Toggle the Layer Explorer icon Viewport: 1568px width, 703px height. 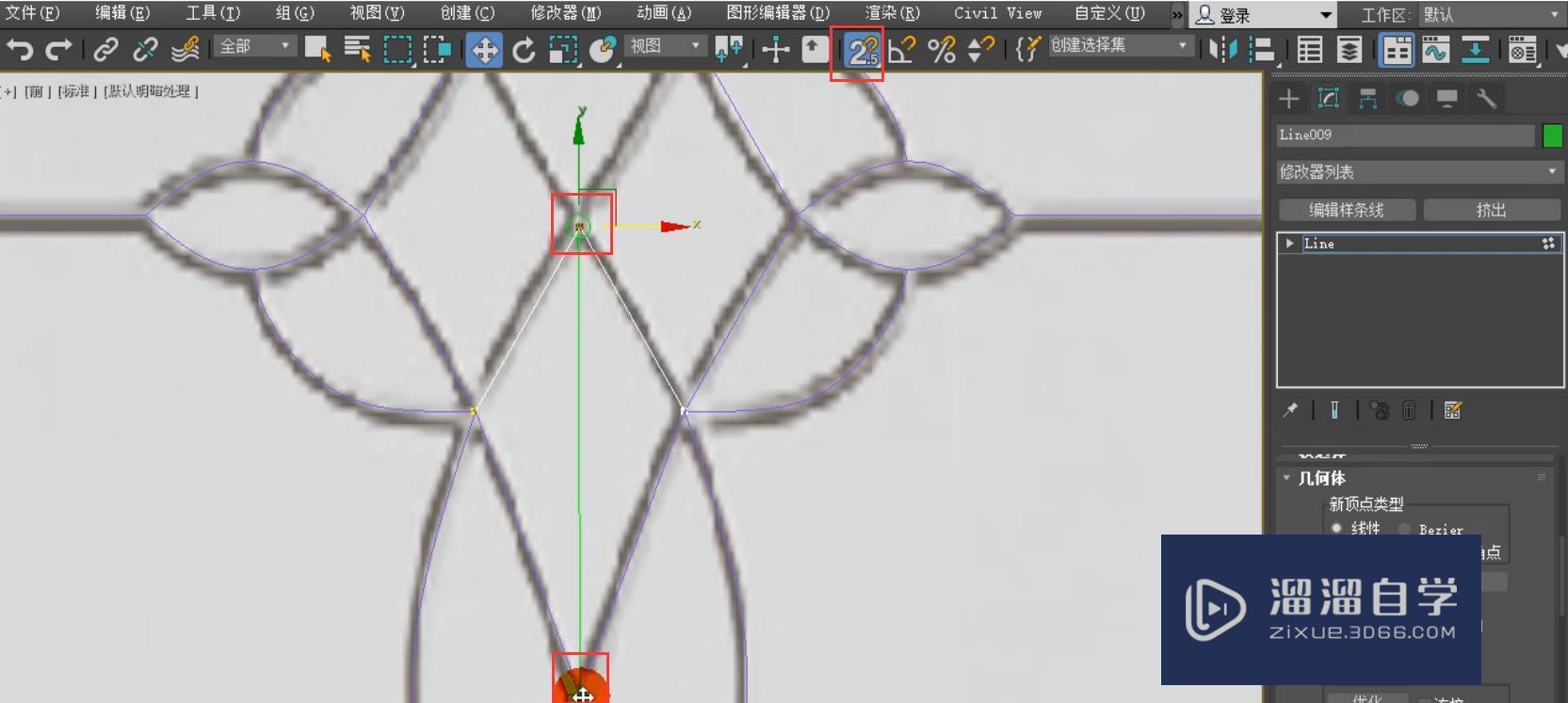pyautogui.click(x=1349, y=49)
